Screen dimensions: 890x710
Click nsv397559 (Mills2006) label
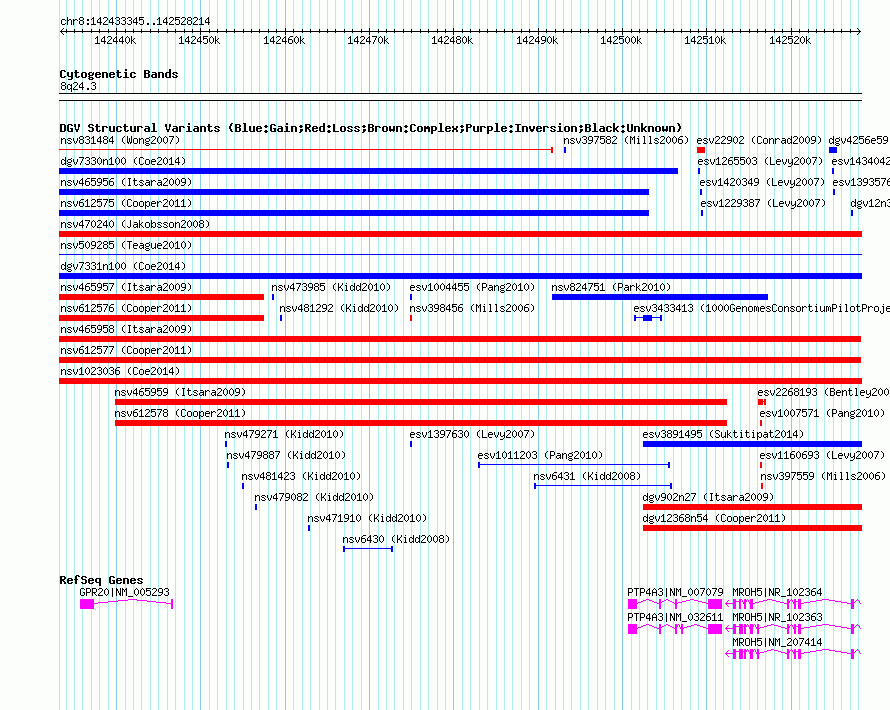coord(823,476)
